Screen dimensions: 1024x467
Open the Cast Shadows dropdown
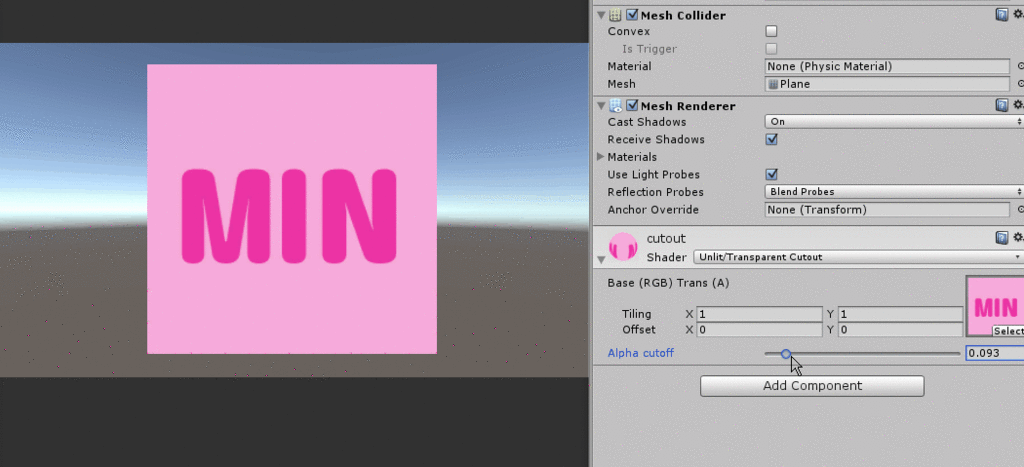(x=893, y=121)
